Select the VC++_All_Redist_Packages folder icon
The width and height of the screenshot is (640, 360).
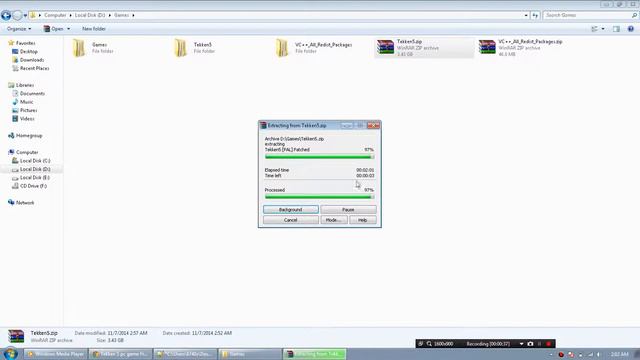click(x=282, y=48)
